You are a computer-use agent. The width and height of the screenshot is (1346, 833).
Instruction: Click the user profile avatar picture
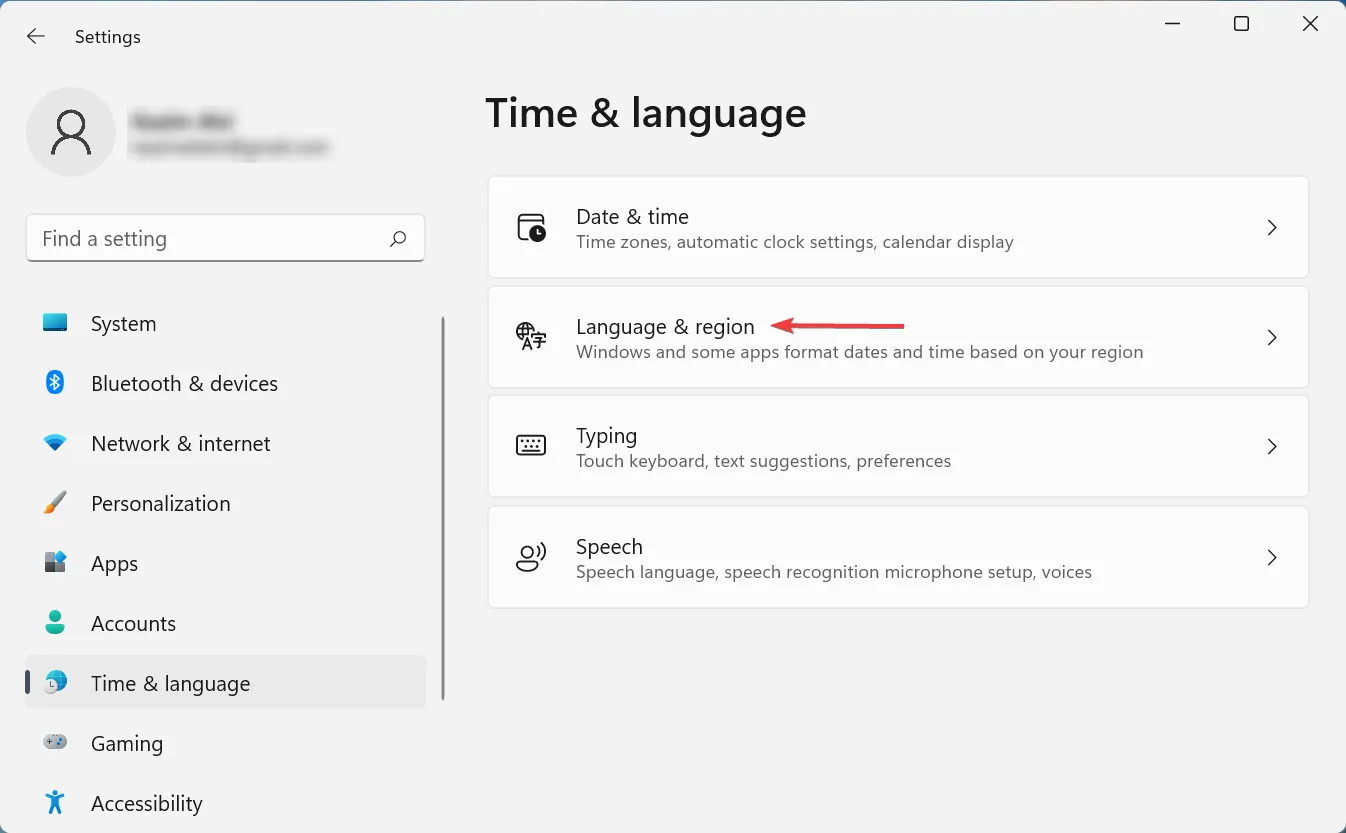(71, 132)
